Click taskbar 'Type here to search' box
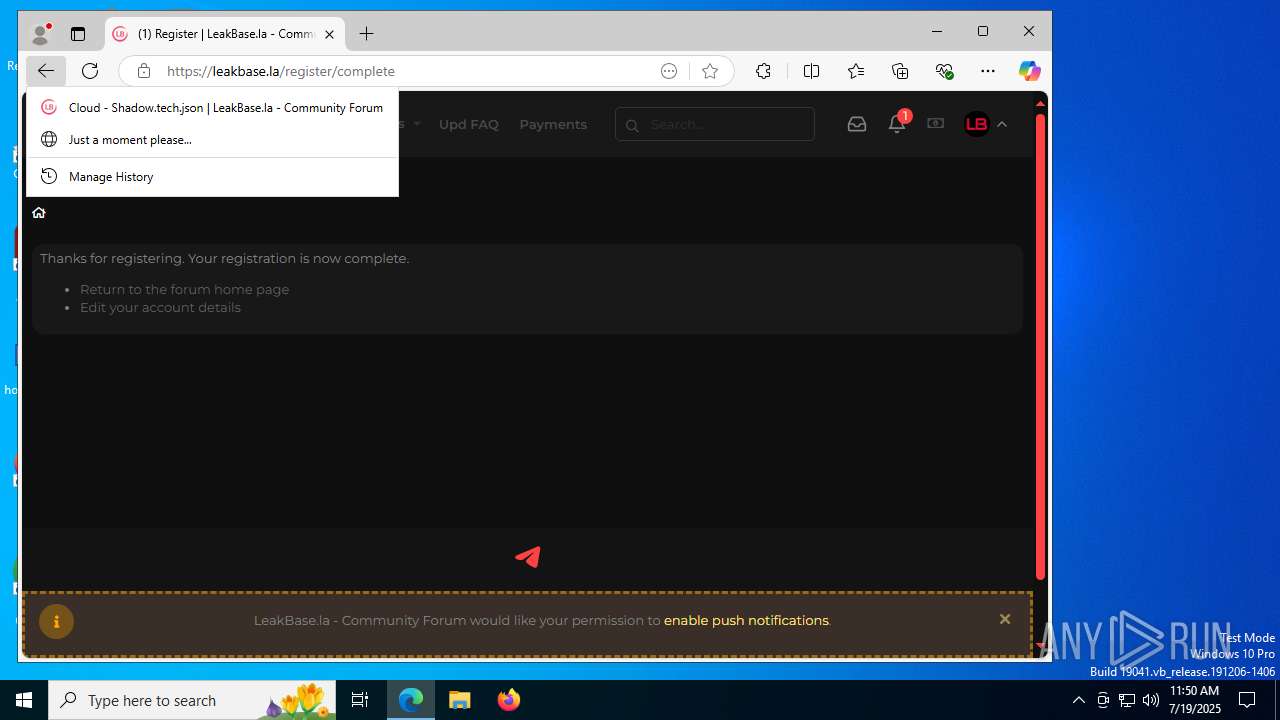Image resolution: width=1280 pixels, height=720 pixels. 192,700
